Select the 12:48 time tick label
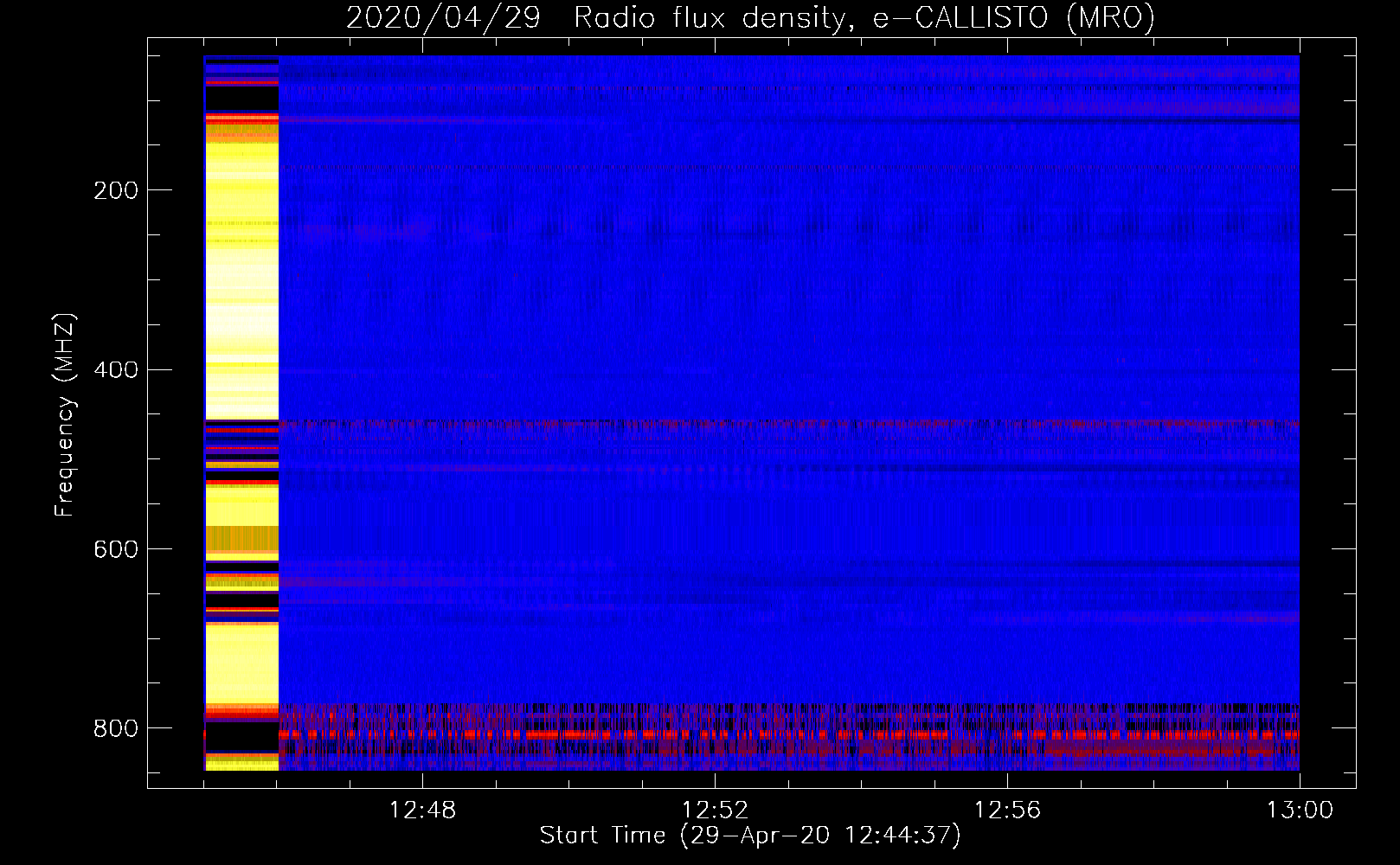 coord(422,811)
